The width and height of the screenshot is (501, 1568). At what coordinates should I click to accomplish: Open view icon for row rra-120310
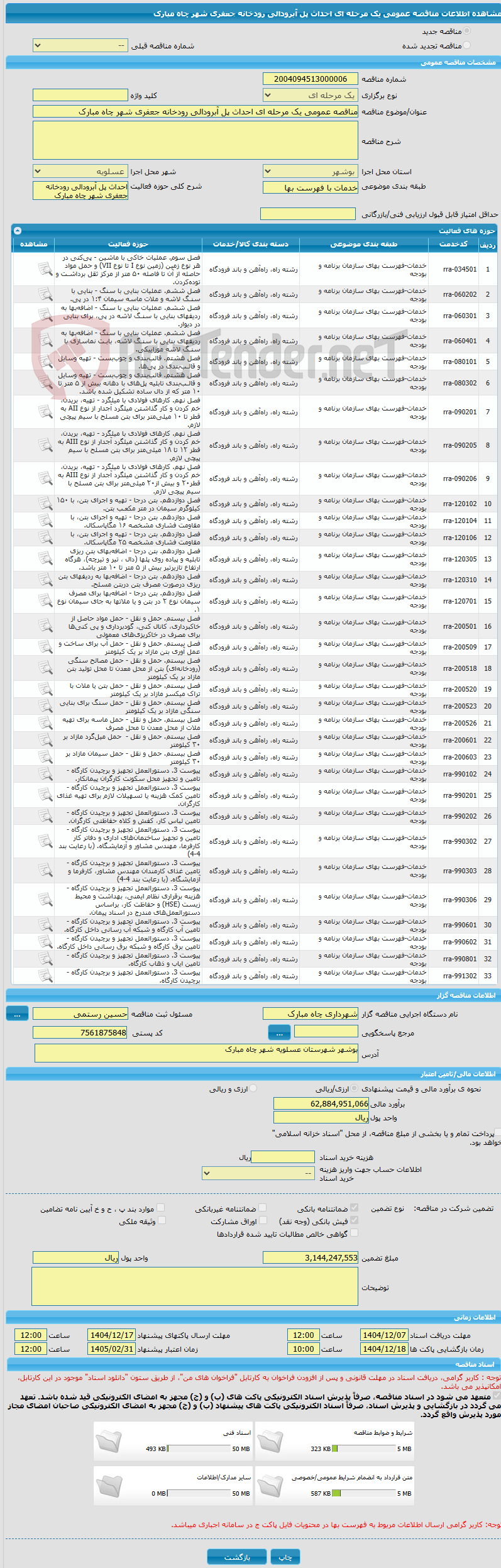(x=45, y=580)
